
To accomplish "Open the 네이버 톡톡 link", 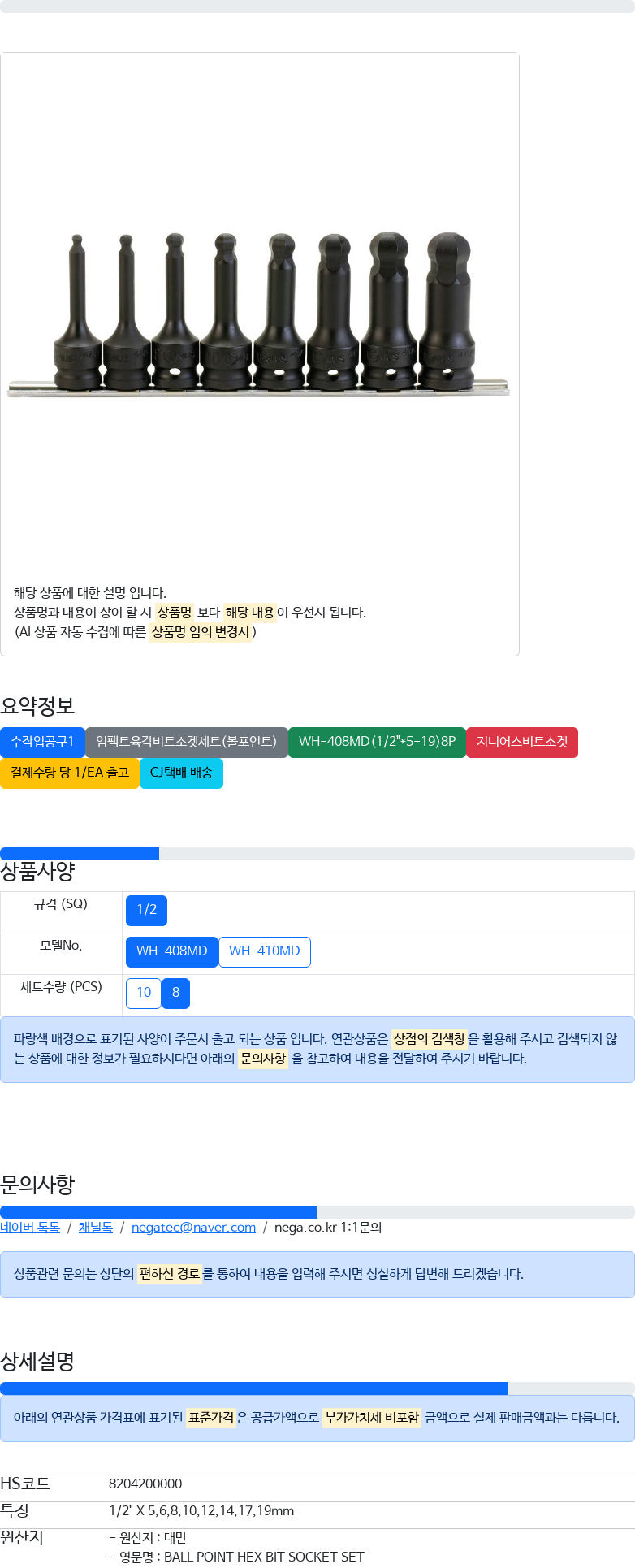I will [30, 1228].
